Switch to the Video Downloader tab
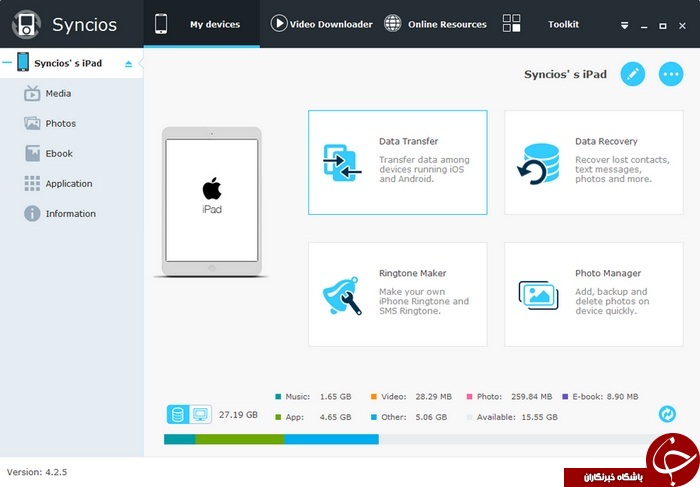This screenshot has height=487, width=700. [x=321, y=24]
